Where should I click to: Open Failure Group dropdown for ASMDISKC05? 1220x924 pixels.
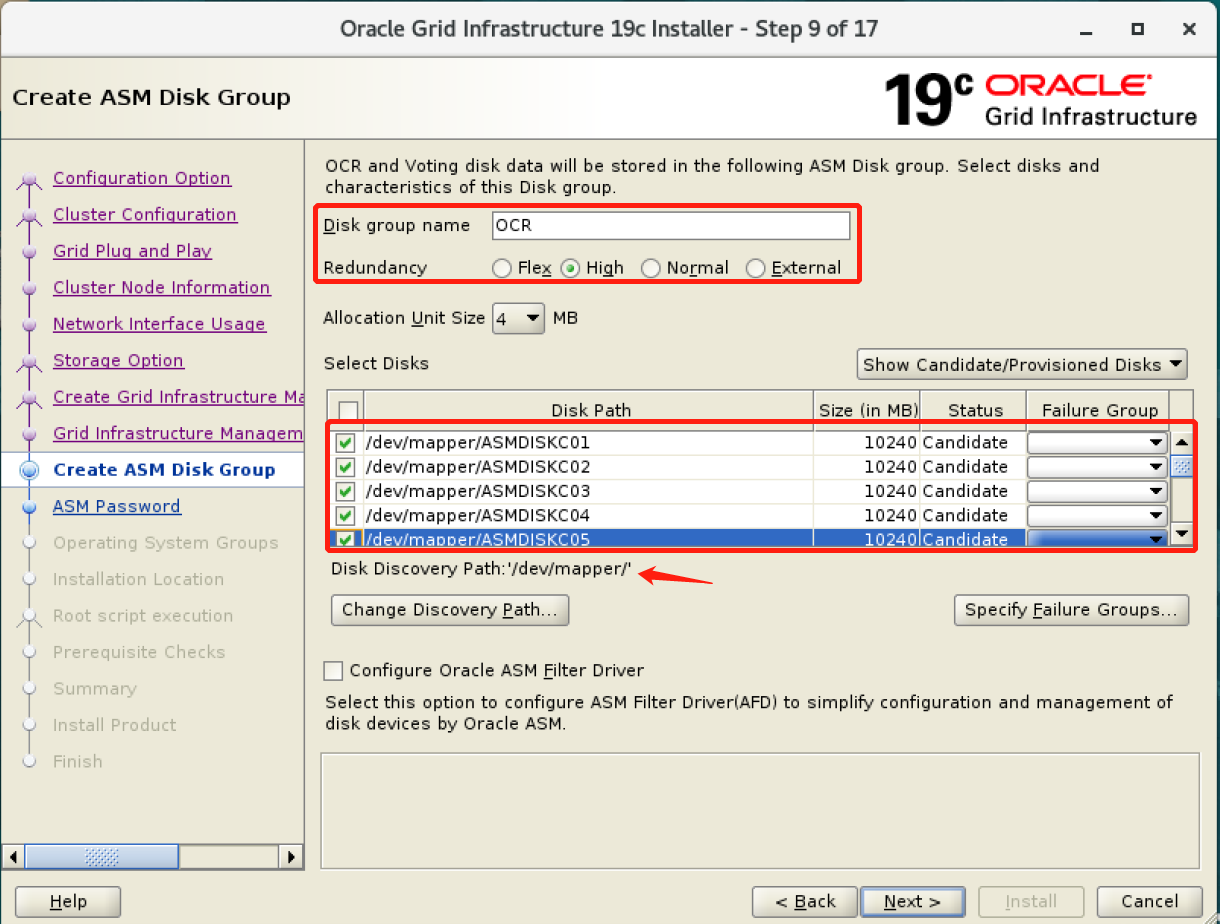coord(1097,539)
